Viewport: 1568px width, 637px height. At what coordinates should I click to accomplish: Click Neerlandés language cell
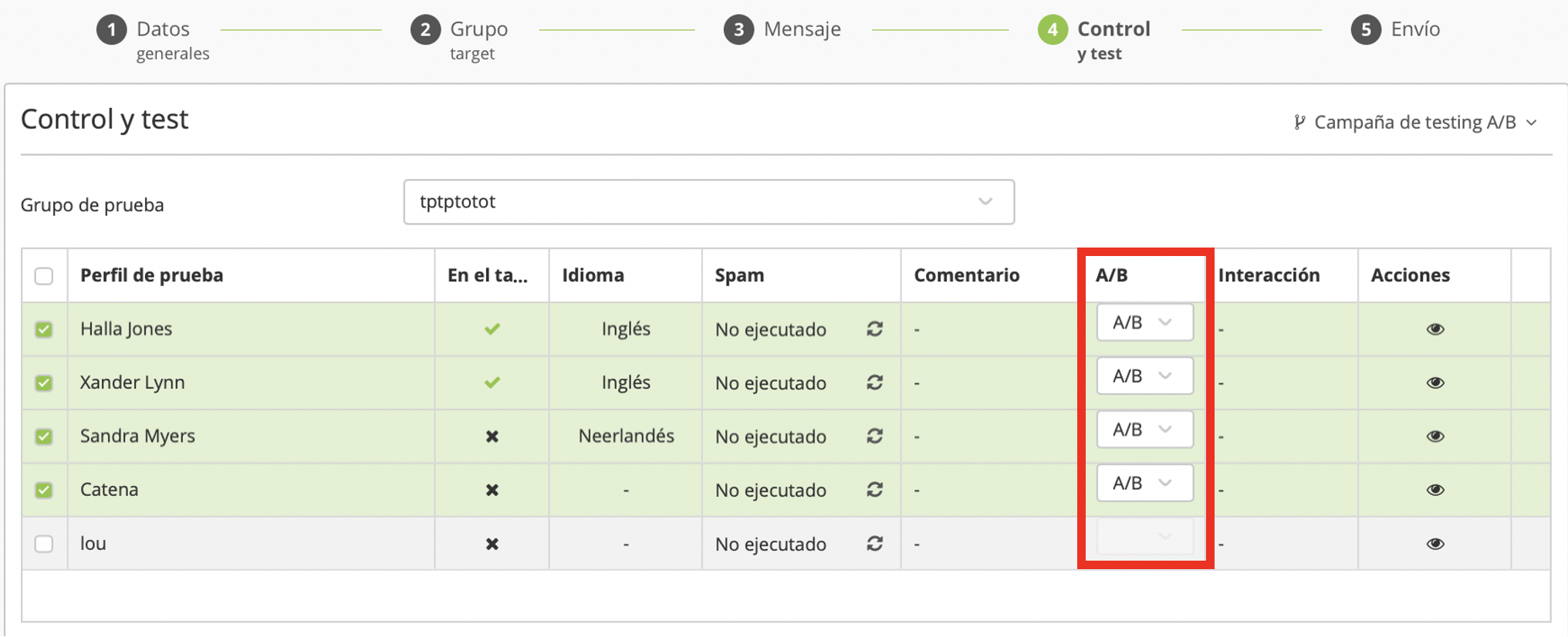click(626, 436)
